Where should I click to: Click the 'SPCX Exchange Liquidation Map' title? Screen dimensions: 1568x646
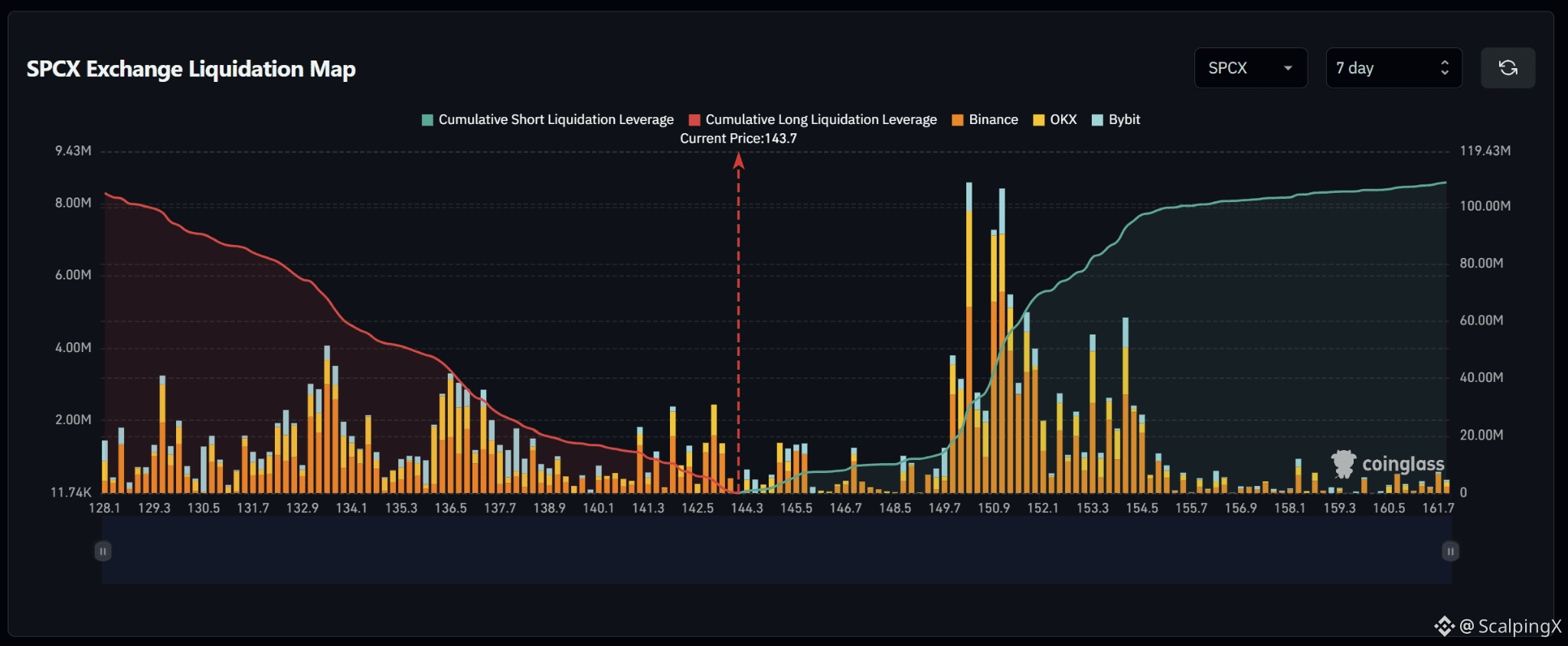(x=191, y=69)
